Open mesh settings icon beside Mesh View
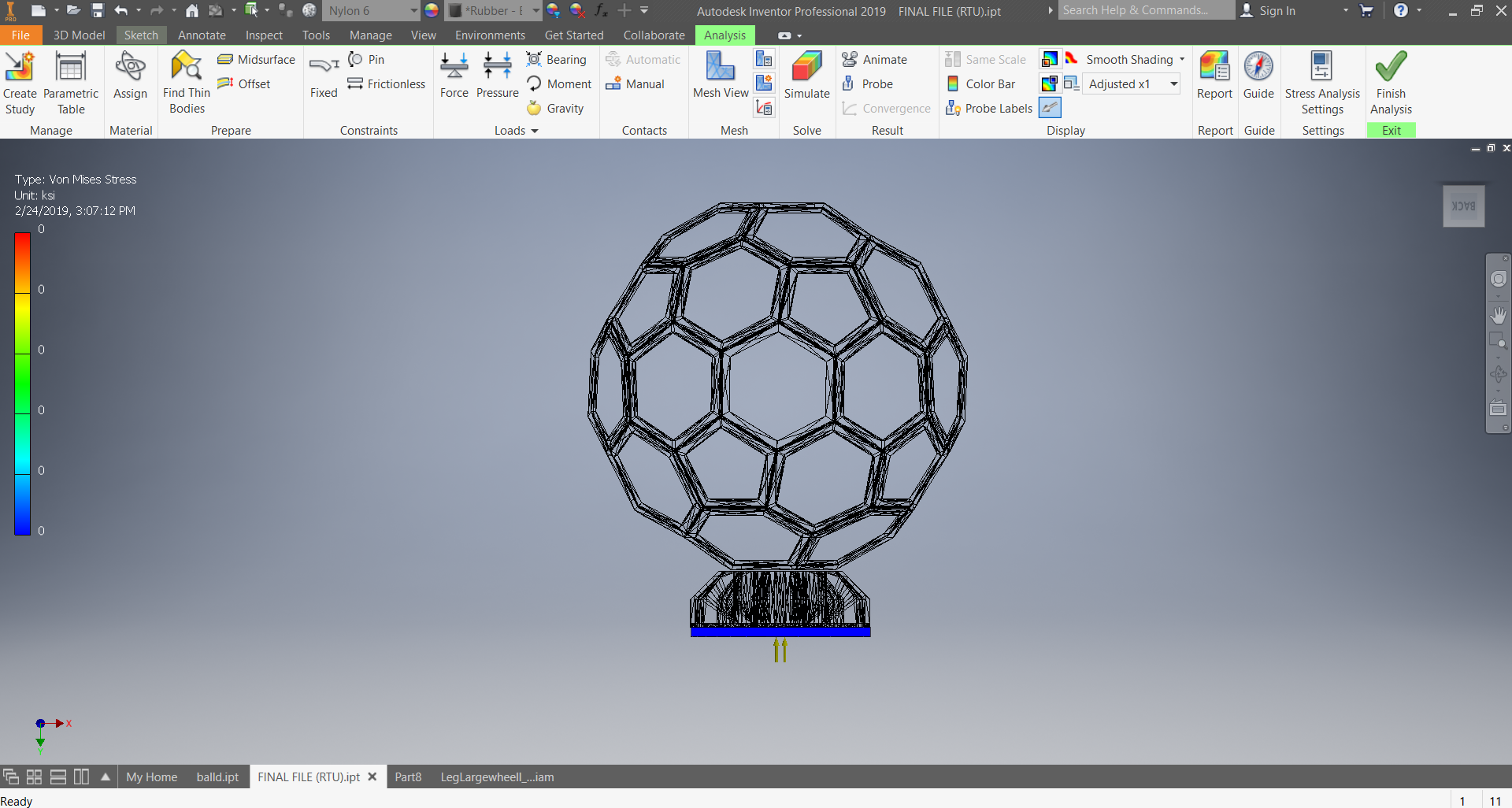This screenshot has height=808, width=1512. [764, 59]
